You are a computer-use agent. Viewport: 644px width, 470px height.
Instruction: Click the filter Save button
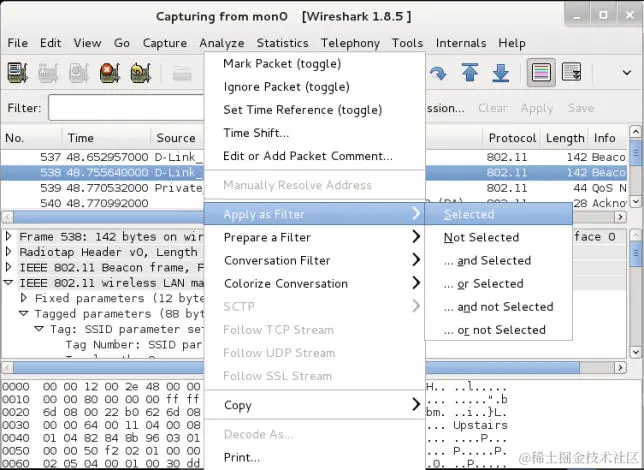[x=581, y=108]
